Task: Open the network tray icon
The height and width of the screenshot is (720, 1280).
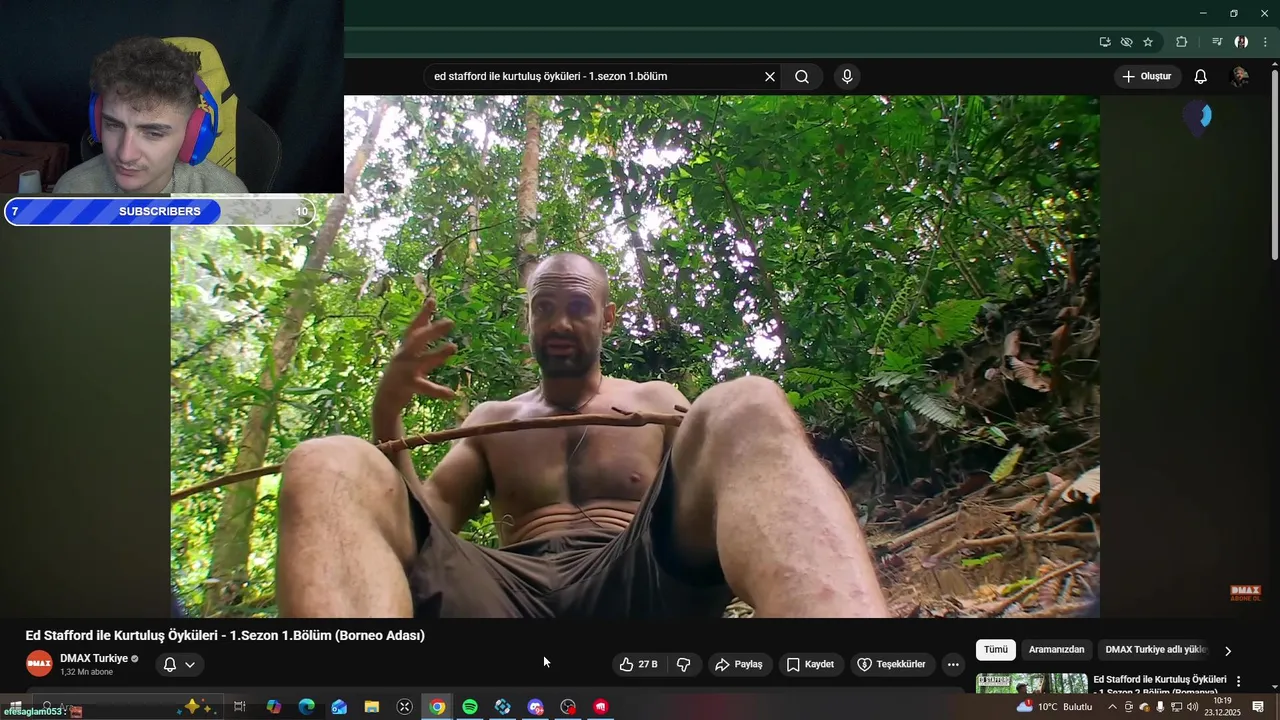Action: click(1177, 707)
